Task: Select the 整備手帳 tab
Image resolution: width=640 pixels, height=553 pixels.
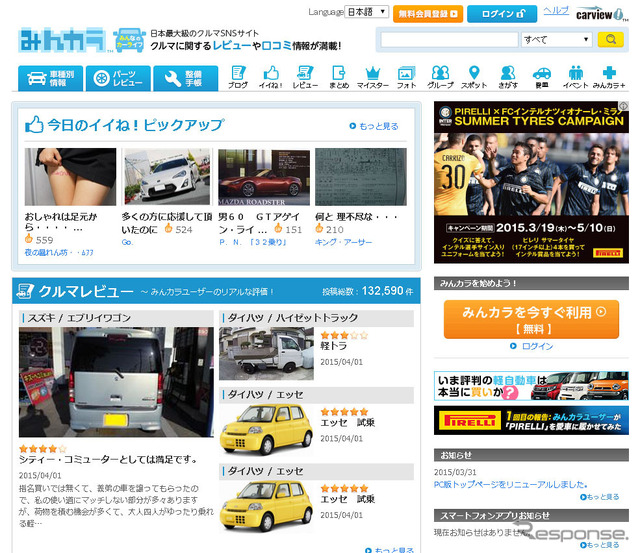Action: point(186,78)
